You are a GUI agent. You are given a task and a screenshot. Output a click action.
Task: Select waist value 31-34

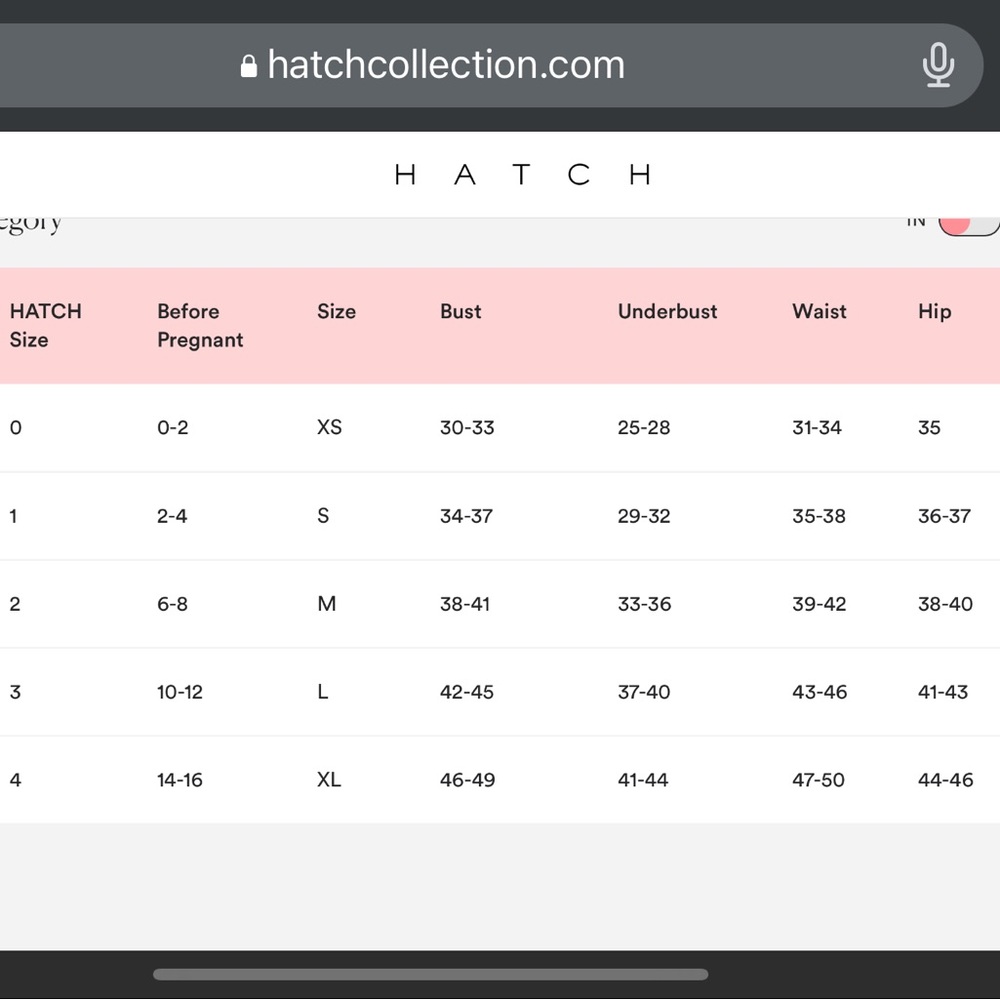(x=816, y=427)
